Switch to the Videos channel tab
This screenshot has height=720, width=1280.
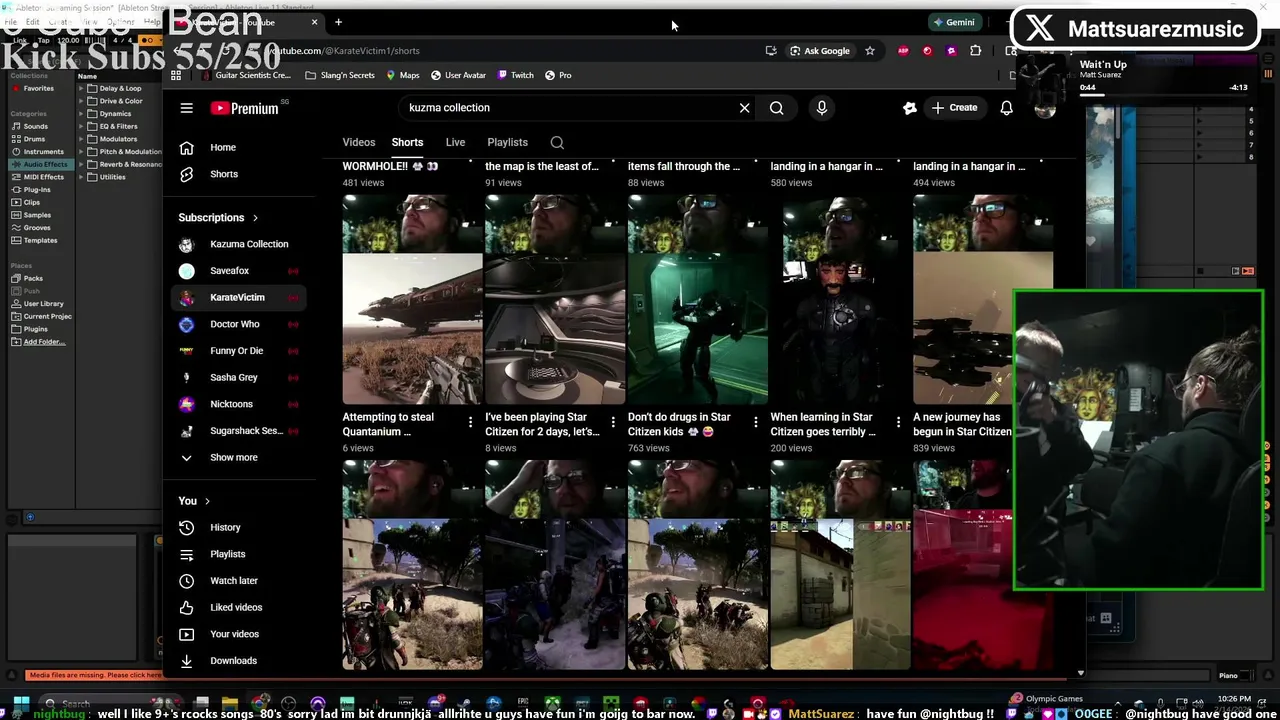359,142
